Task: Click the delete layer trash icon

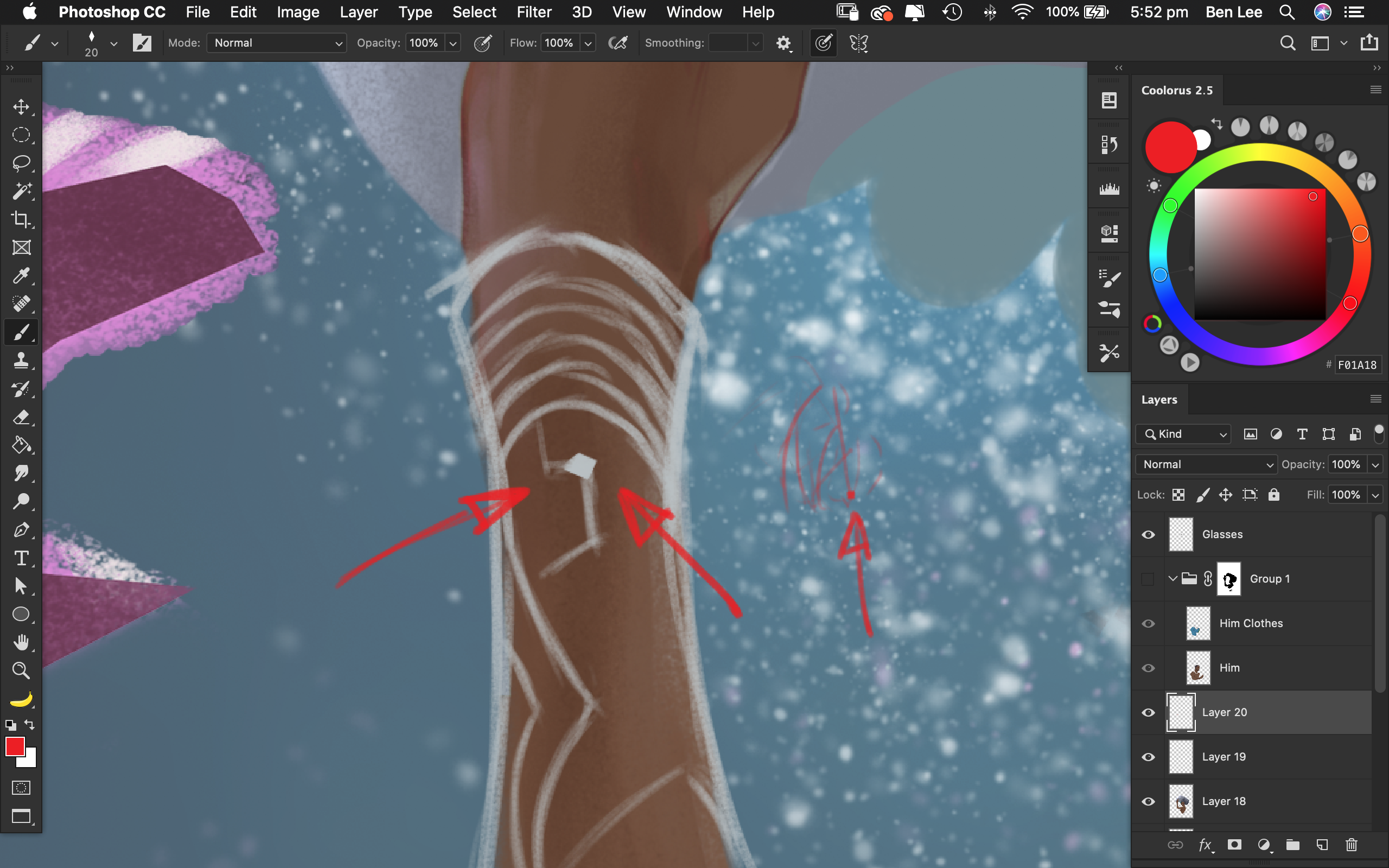Action: click(x=1351, y=845)
